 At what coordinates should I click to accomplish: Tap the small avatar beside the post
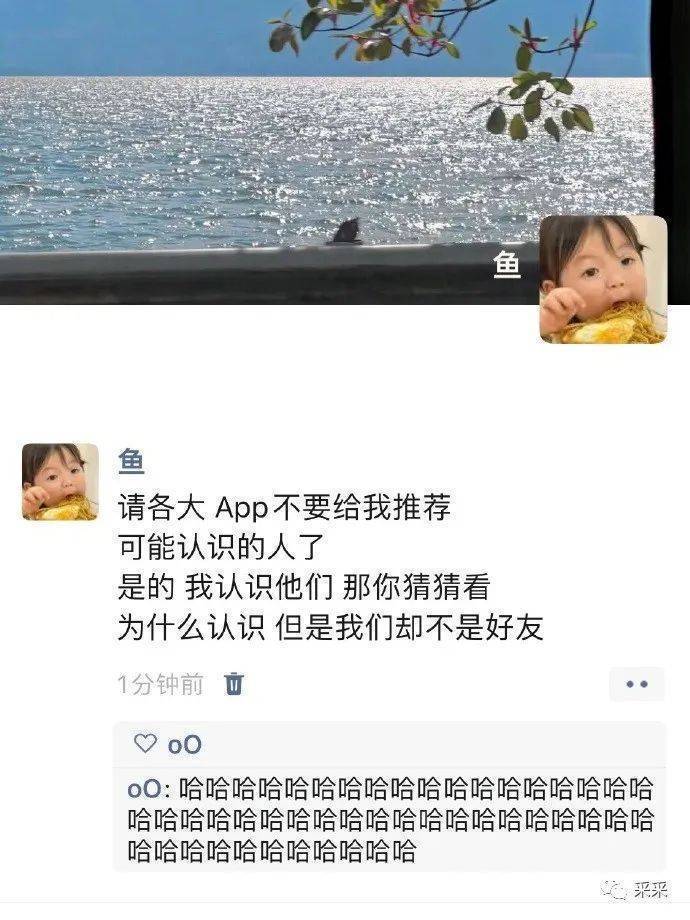60,482
